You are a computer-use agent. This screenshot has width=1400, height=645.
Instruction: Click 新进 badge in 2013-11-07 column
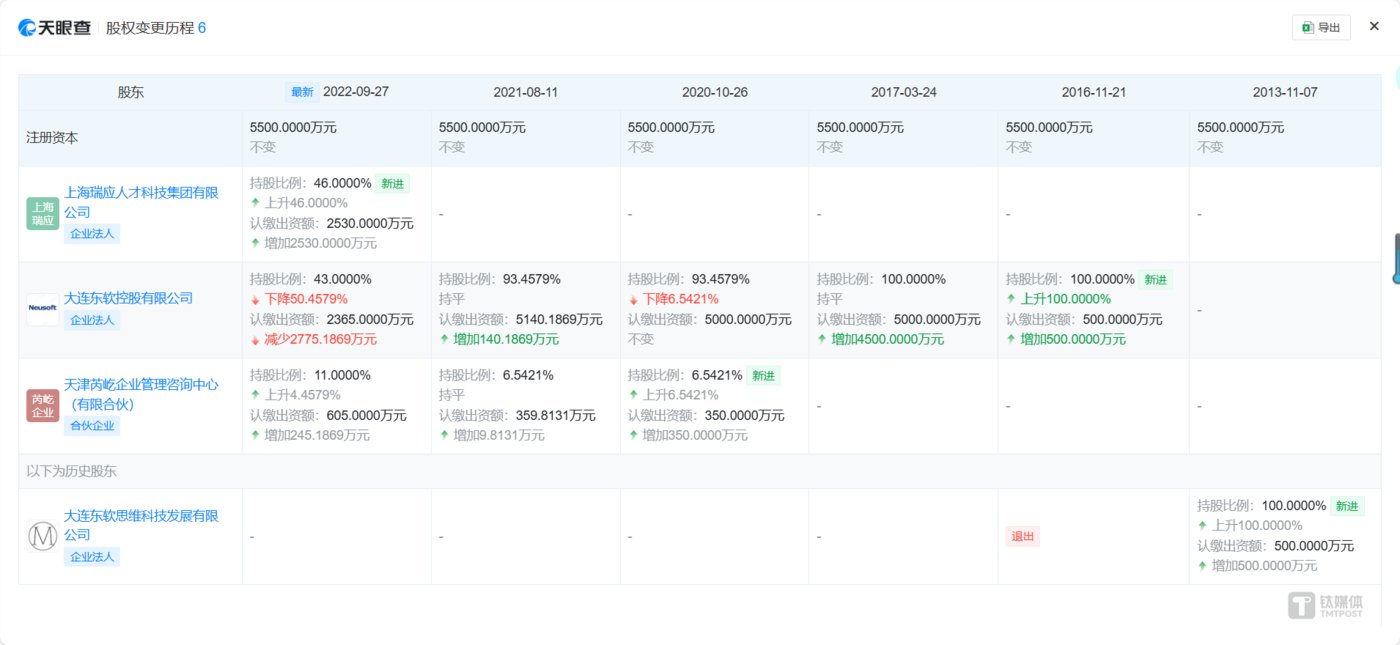pyautogui.click(x=1348, y=506)
